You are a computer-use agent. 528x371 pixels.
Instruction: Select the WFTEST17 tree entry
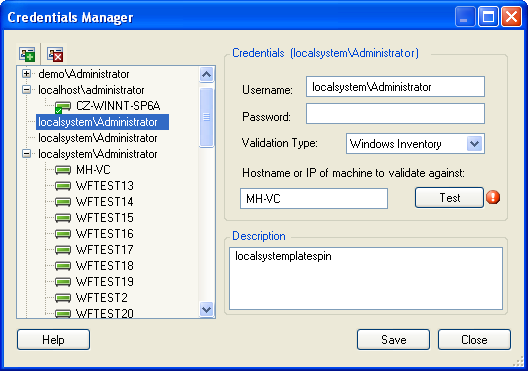point(105,250)
